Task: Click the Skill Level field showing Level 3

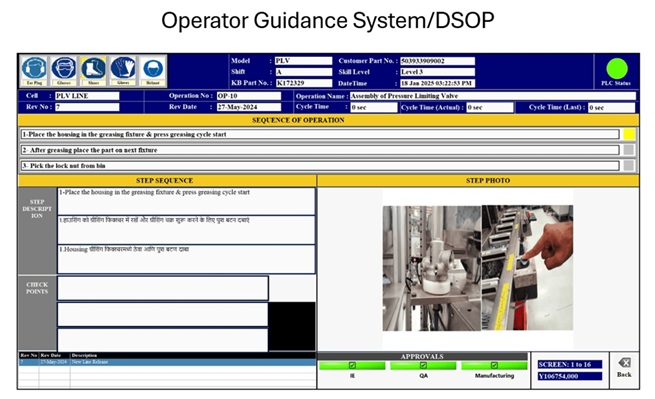Action: coord(437,72)
